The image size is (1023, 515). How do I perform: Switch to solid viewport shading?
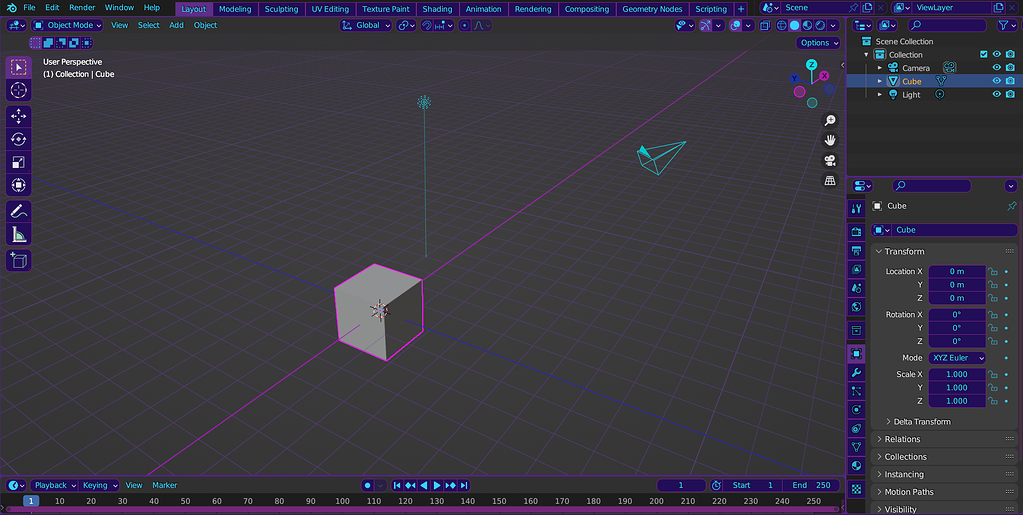795,25
